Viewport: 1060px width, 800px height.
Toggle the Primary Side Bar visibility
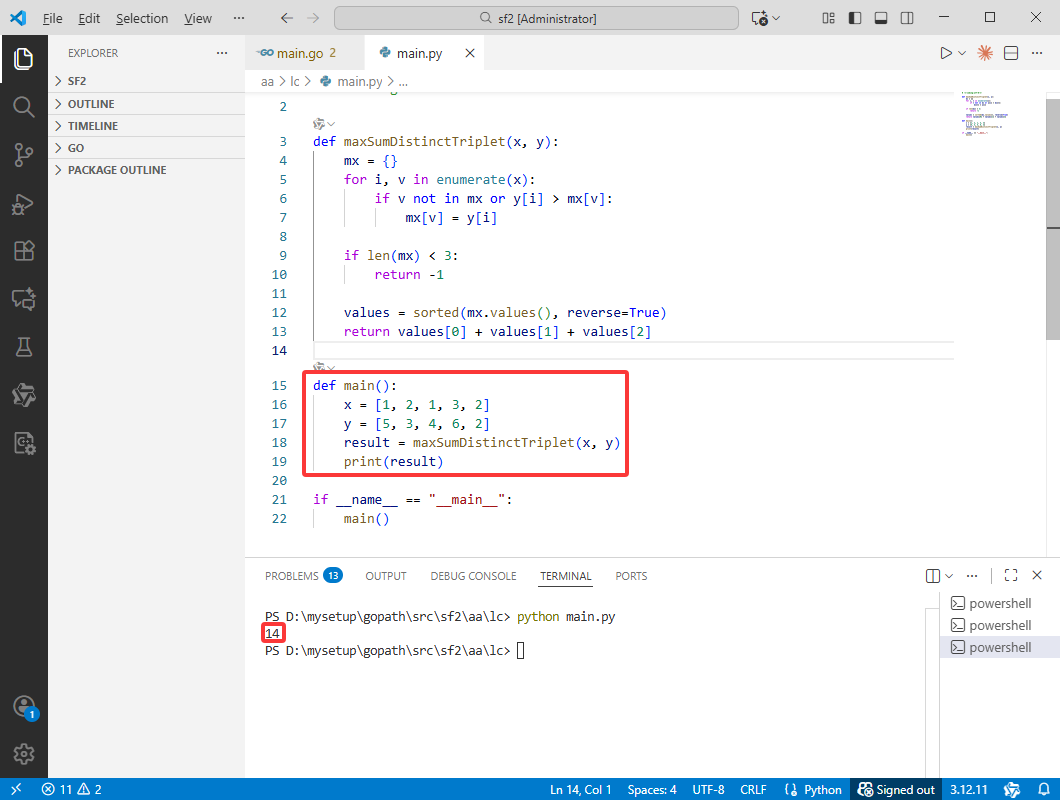tap(855, 18)
